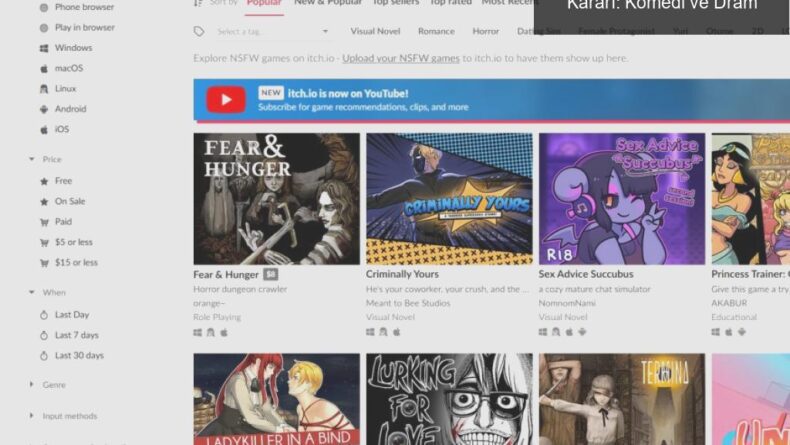Expand the Input methods filter section

[63, 416]
